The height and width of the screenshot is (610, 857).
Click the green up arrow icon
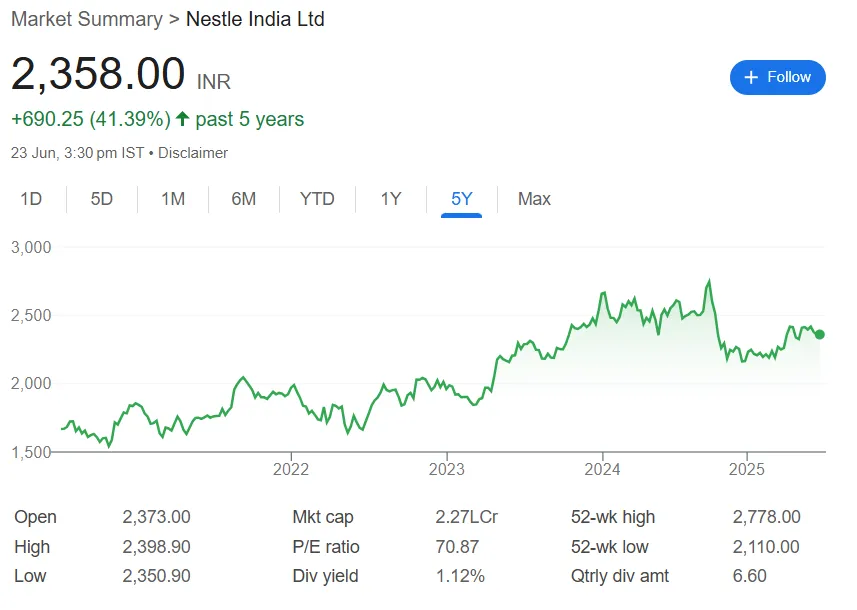tap(183, 118)
